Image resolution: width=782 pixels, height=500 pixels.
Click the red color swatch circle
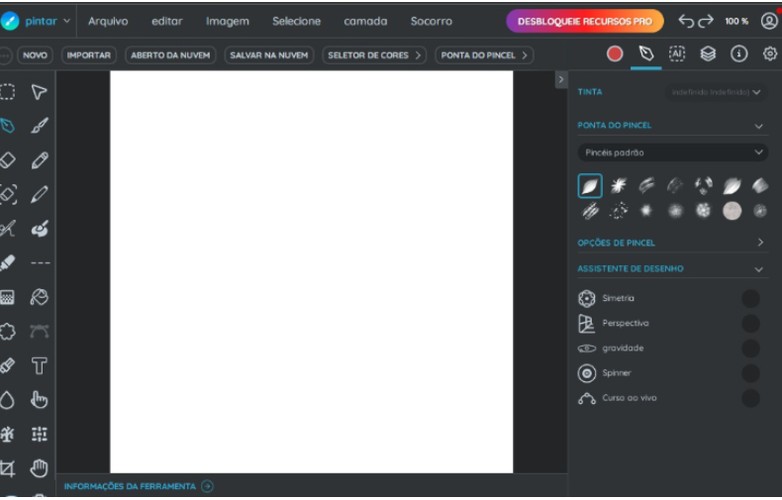pos(614,53)
